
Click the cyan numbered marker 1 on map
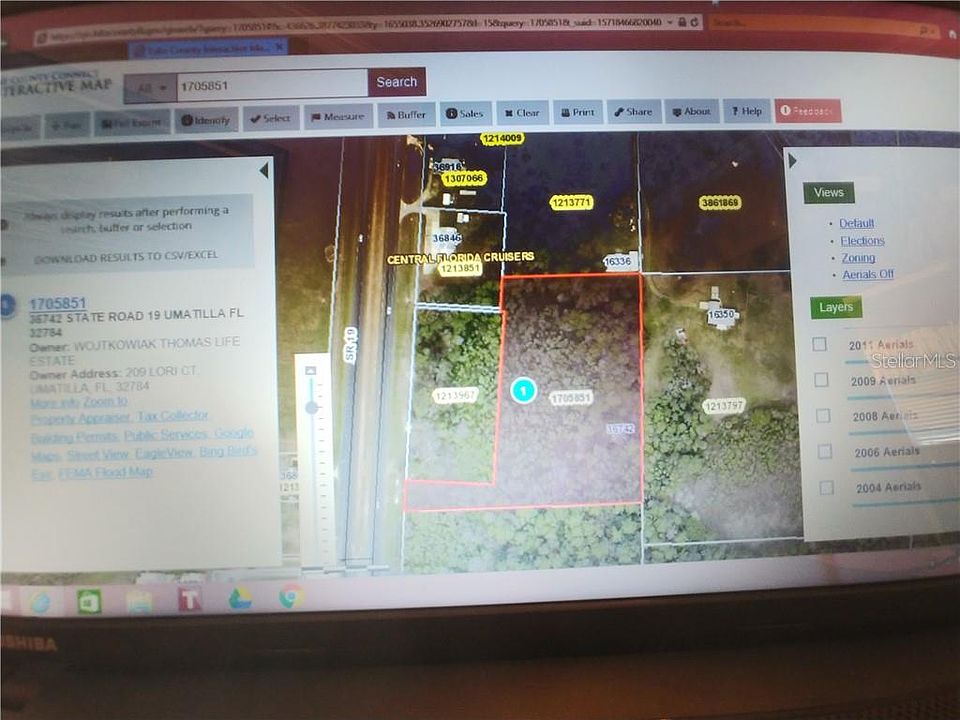(x=523, y=390)
